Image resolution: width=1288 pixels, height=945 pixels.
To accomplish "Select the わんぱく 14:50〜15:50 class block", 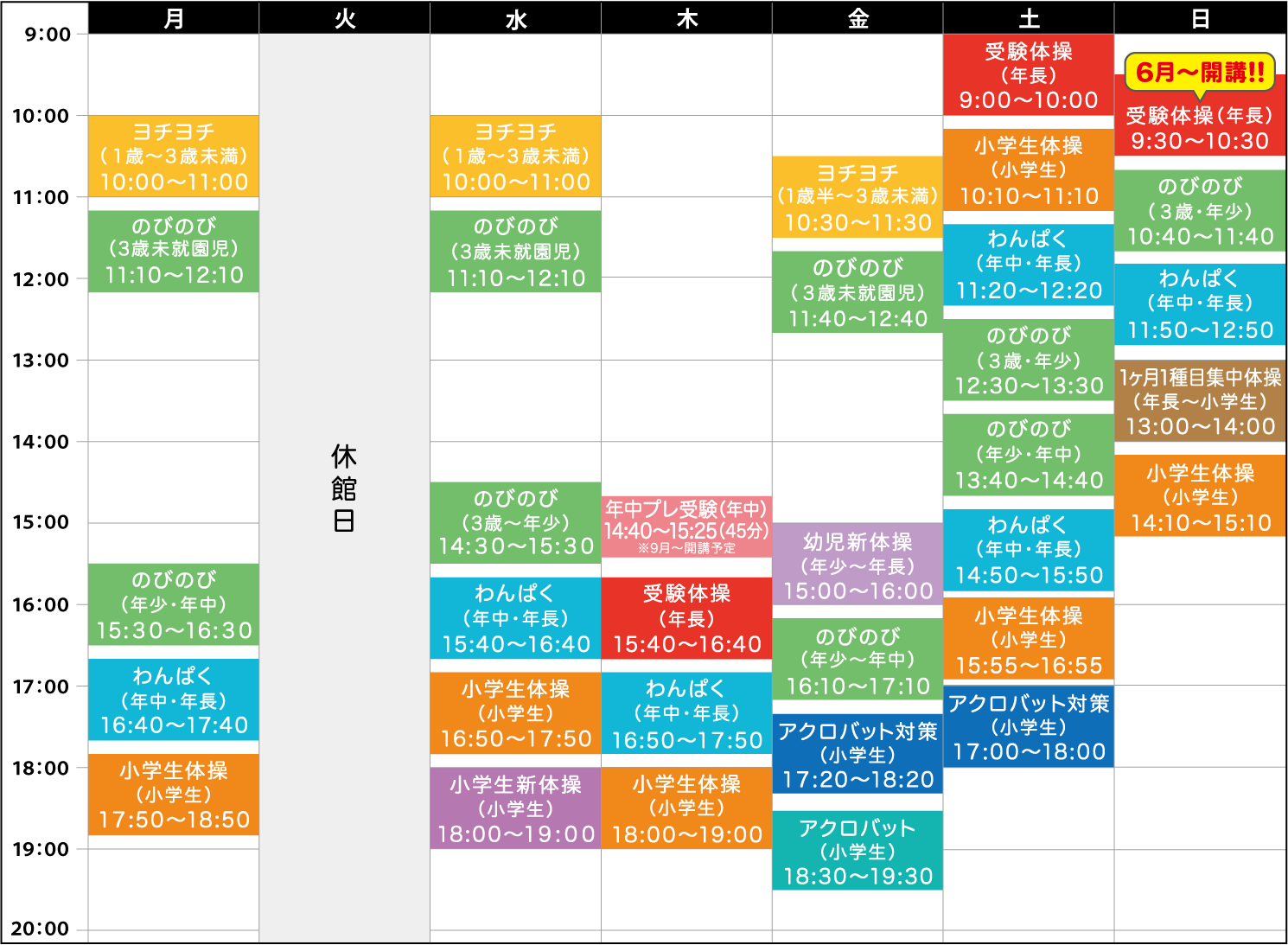I will pos(1030,551).
